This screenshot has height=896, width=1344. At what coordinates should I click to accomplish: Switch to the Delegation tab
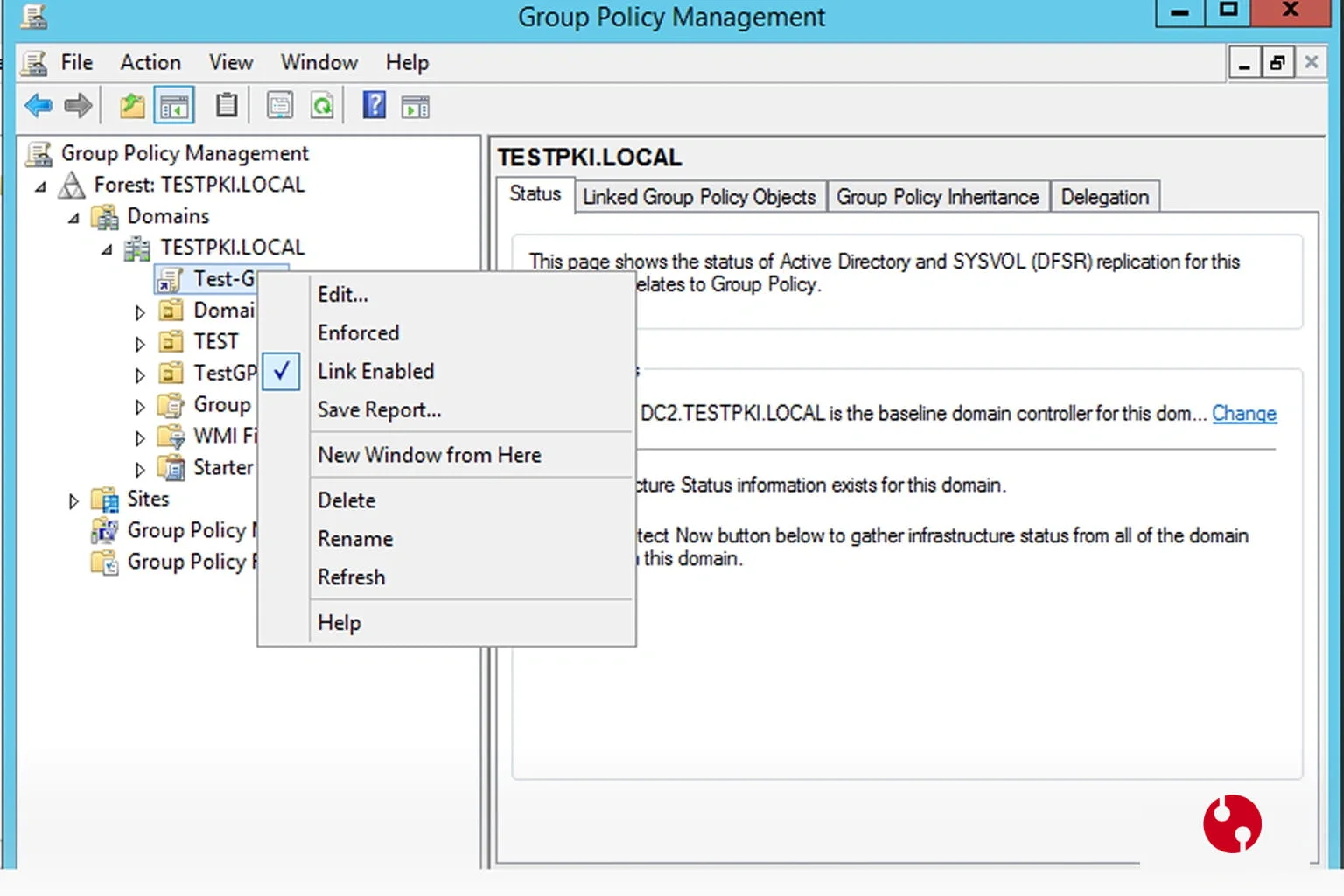point(1105,197)
